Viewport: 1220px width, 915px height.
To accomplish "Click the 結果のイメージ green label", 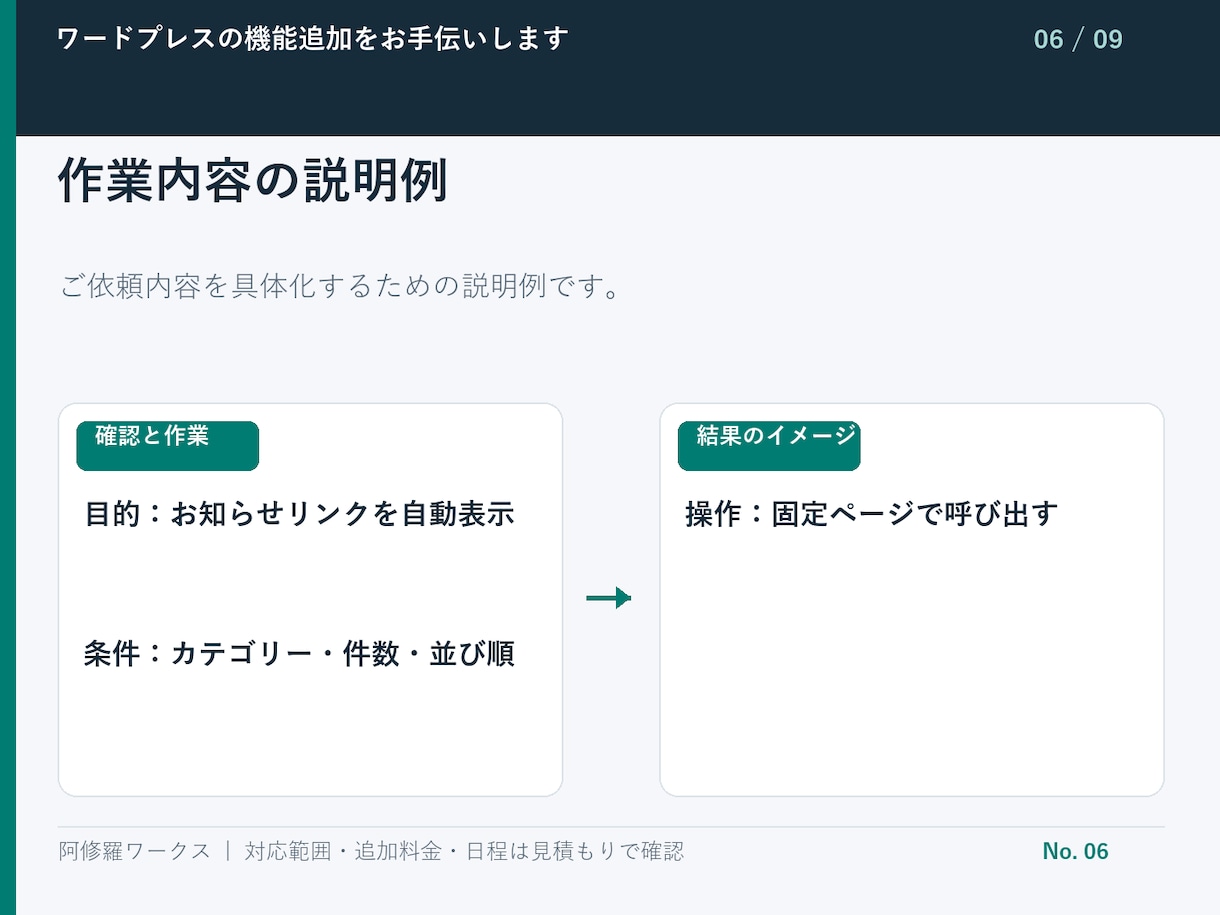I will 769,446.
